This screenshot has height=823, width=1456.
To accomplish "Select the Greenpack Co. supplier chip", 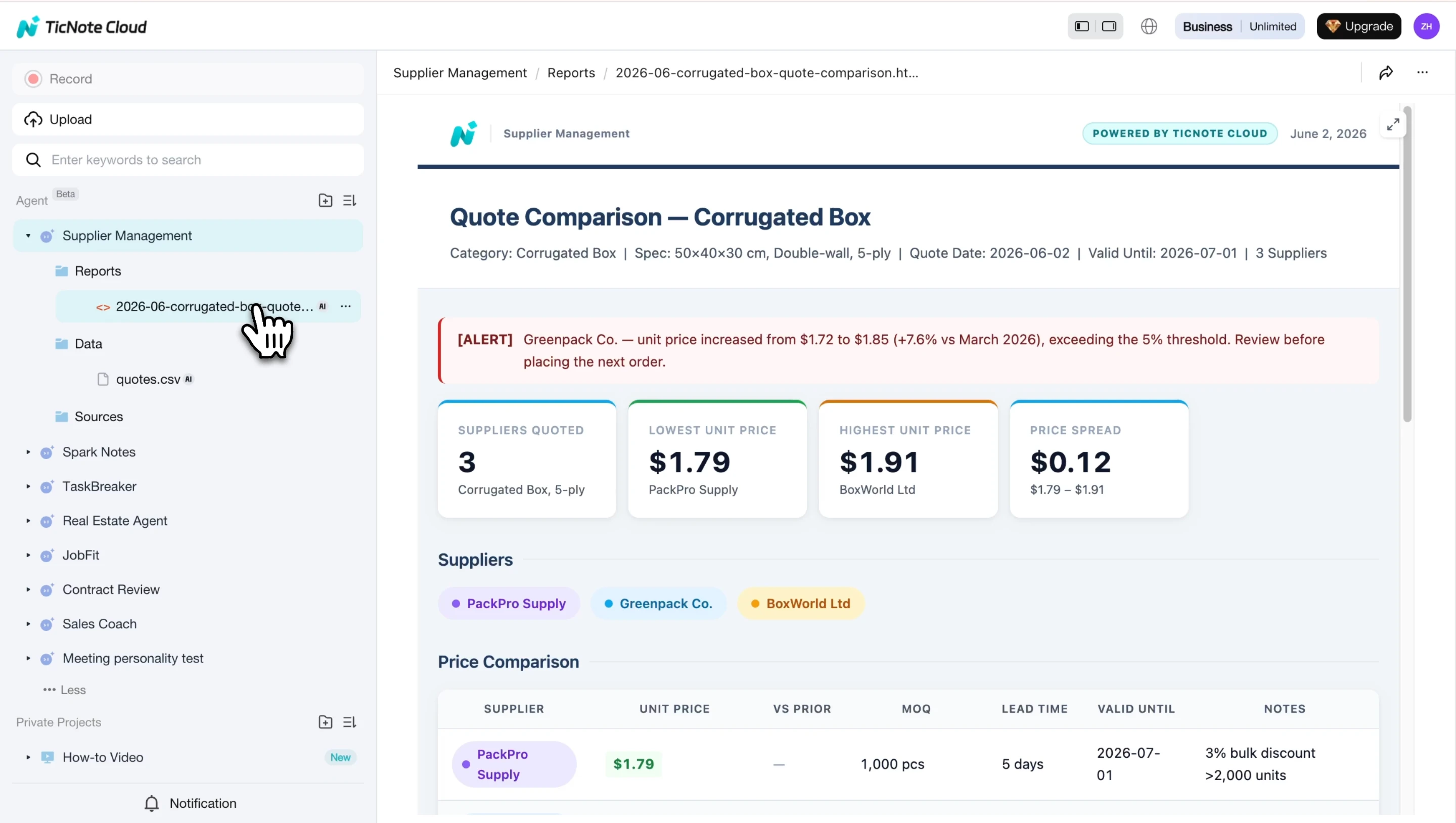I will tap(658, 604).
